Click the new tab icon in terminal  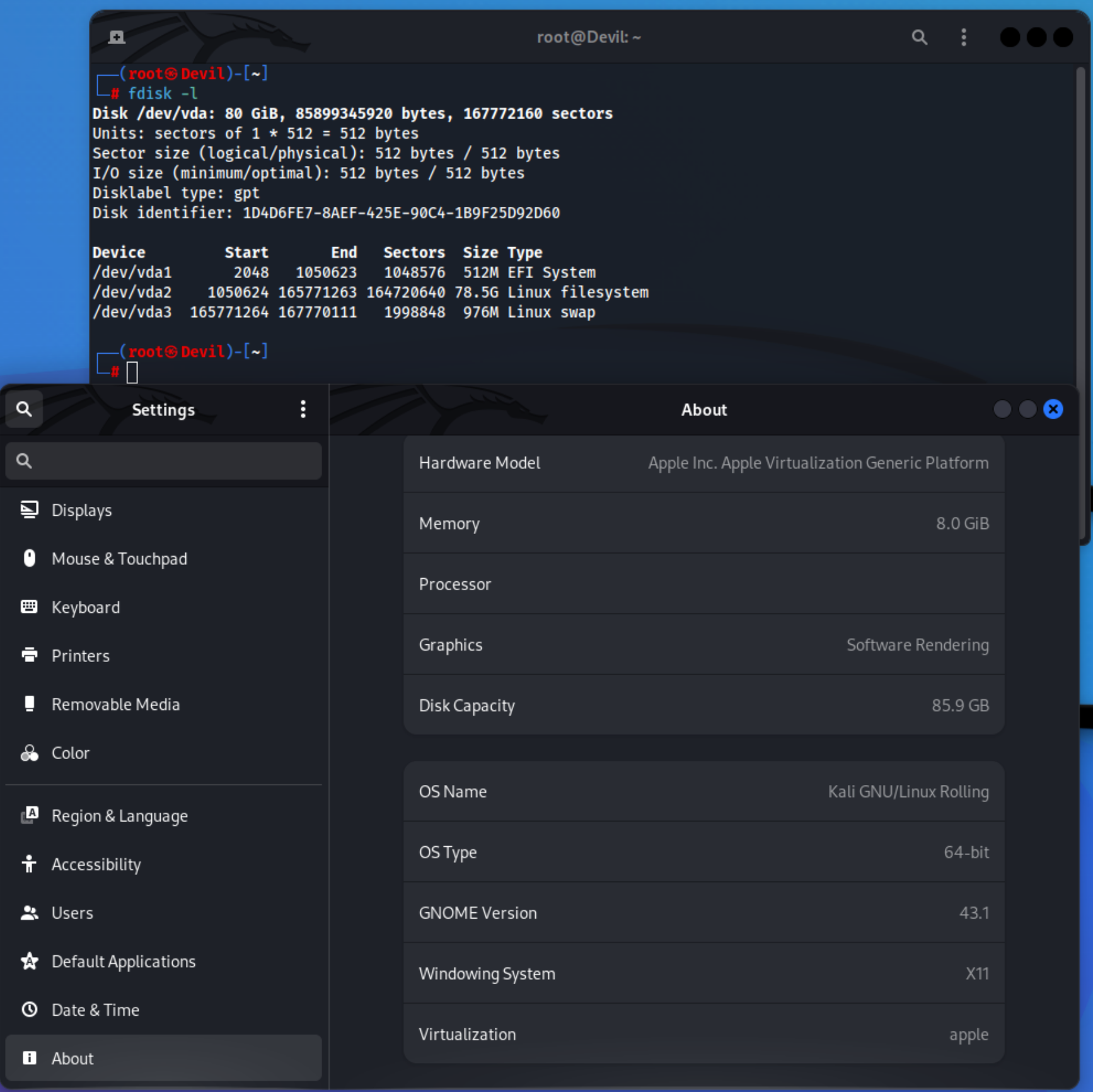pyautogui.click(x=117, y=37)
